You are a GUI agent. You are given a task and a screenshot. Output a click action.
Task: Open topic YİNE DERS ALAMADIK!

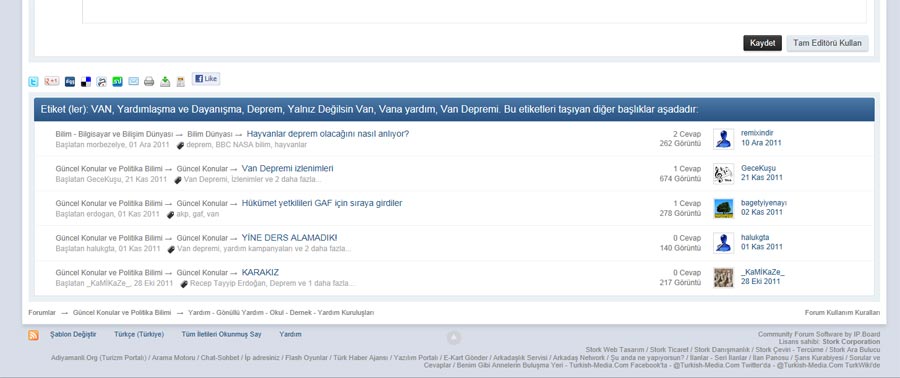(289, 237)
